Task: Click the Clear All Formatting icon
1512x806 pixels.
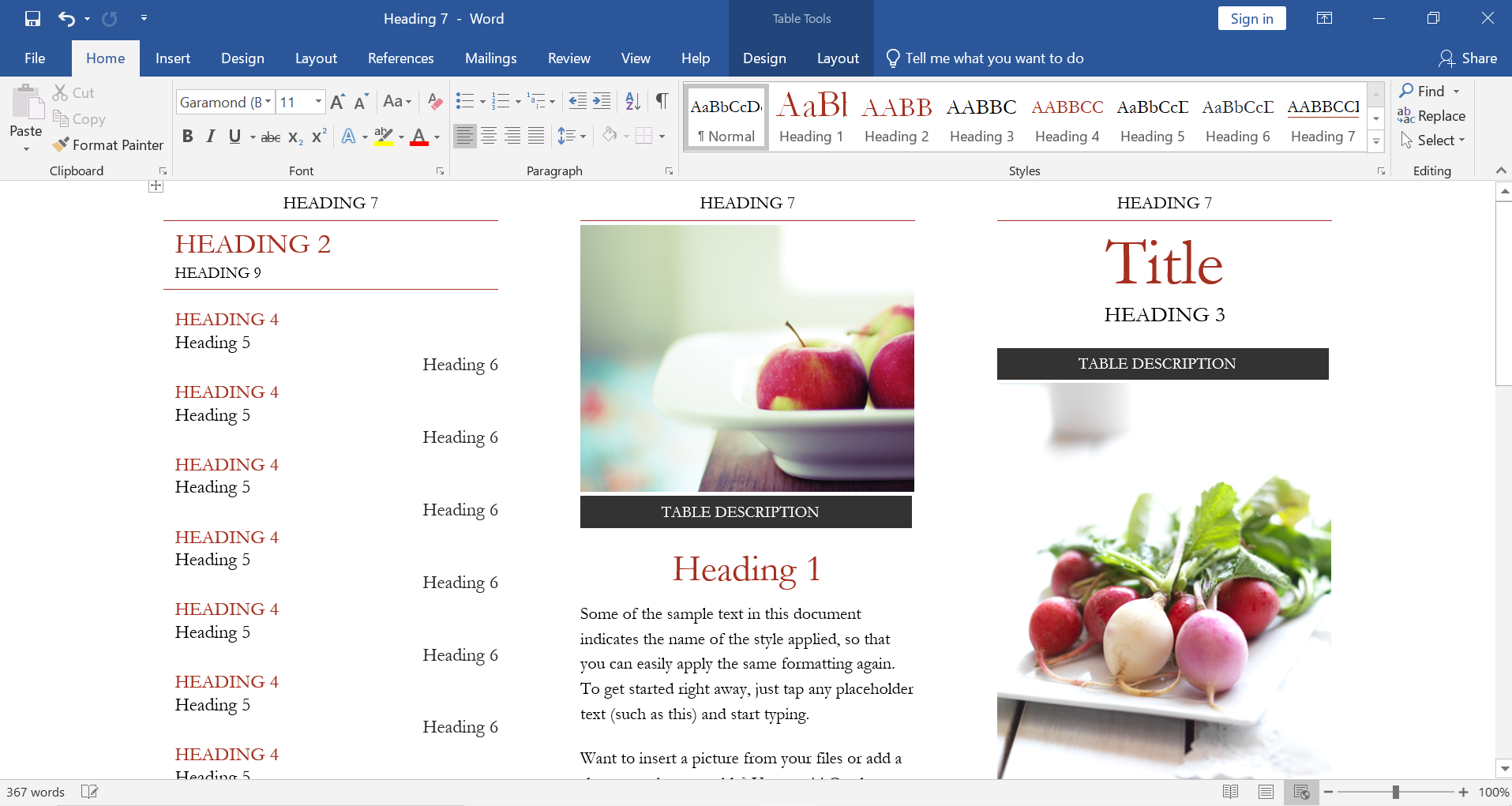Action: pyautogui.click(x=434, y=101)
